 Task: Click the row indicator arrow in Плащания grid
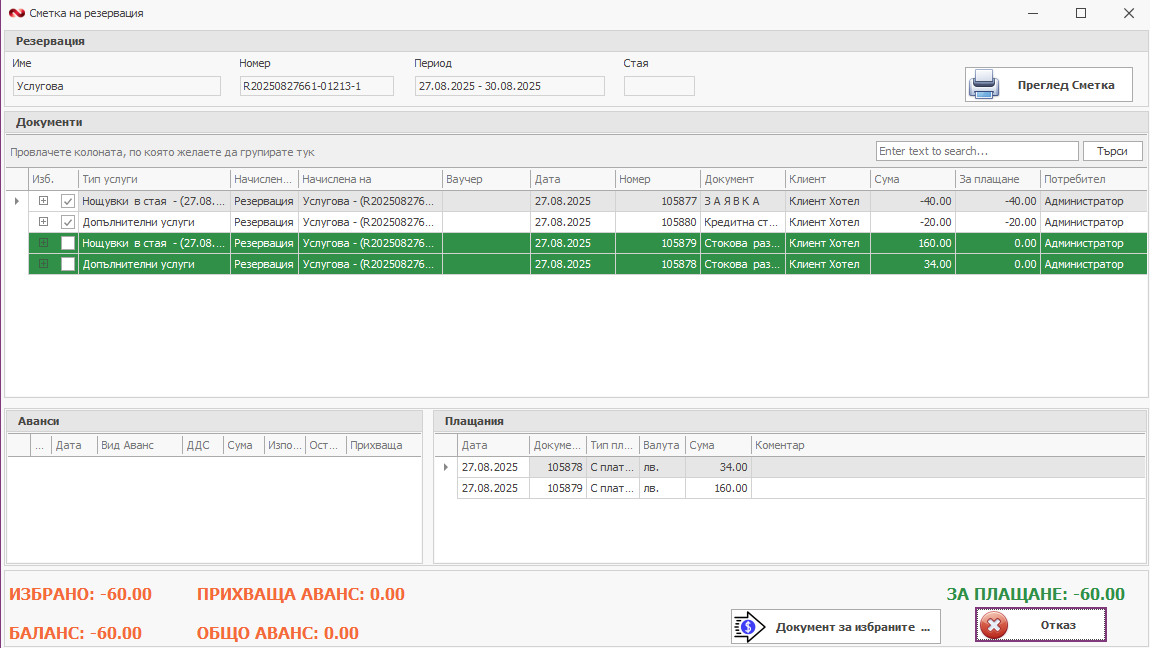[x=446, y=467]
